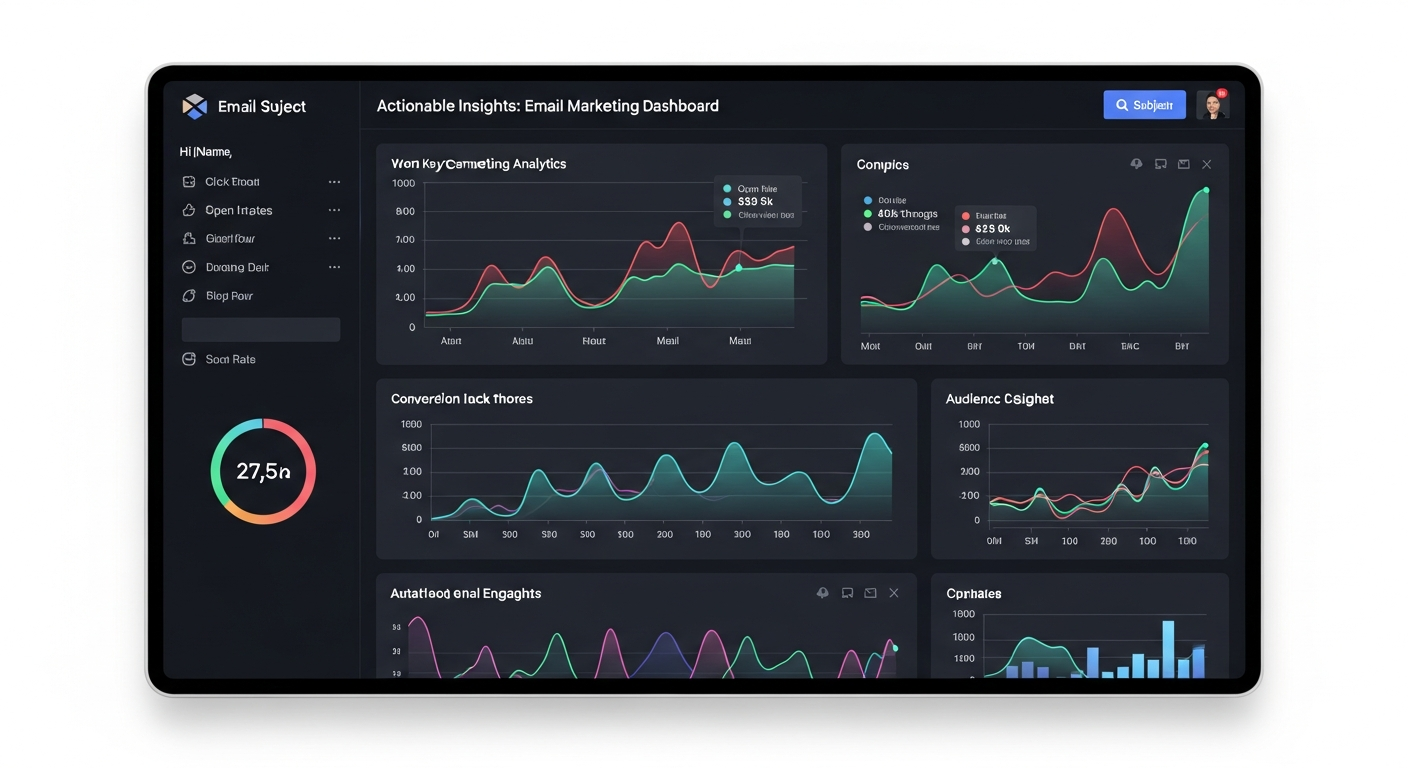Click the 27,5n donut progress ring
The height and width of the screenshot is (768, 1408).
click(263, 470)
